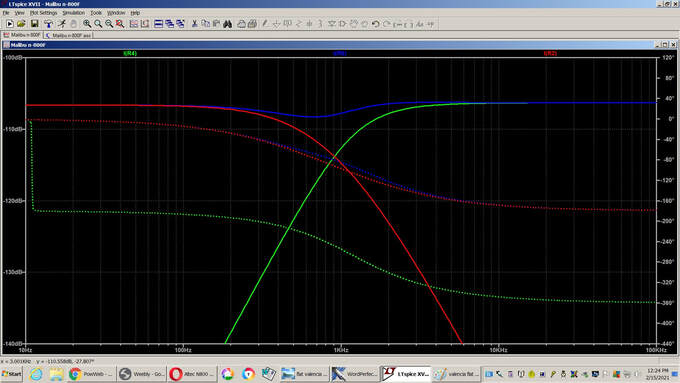Click the Find binoculars icon
This screenshot has width=680, height=383.
228,24
